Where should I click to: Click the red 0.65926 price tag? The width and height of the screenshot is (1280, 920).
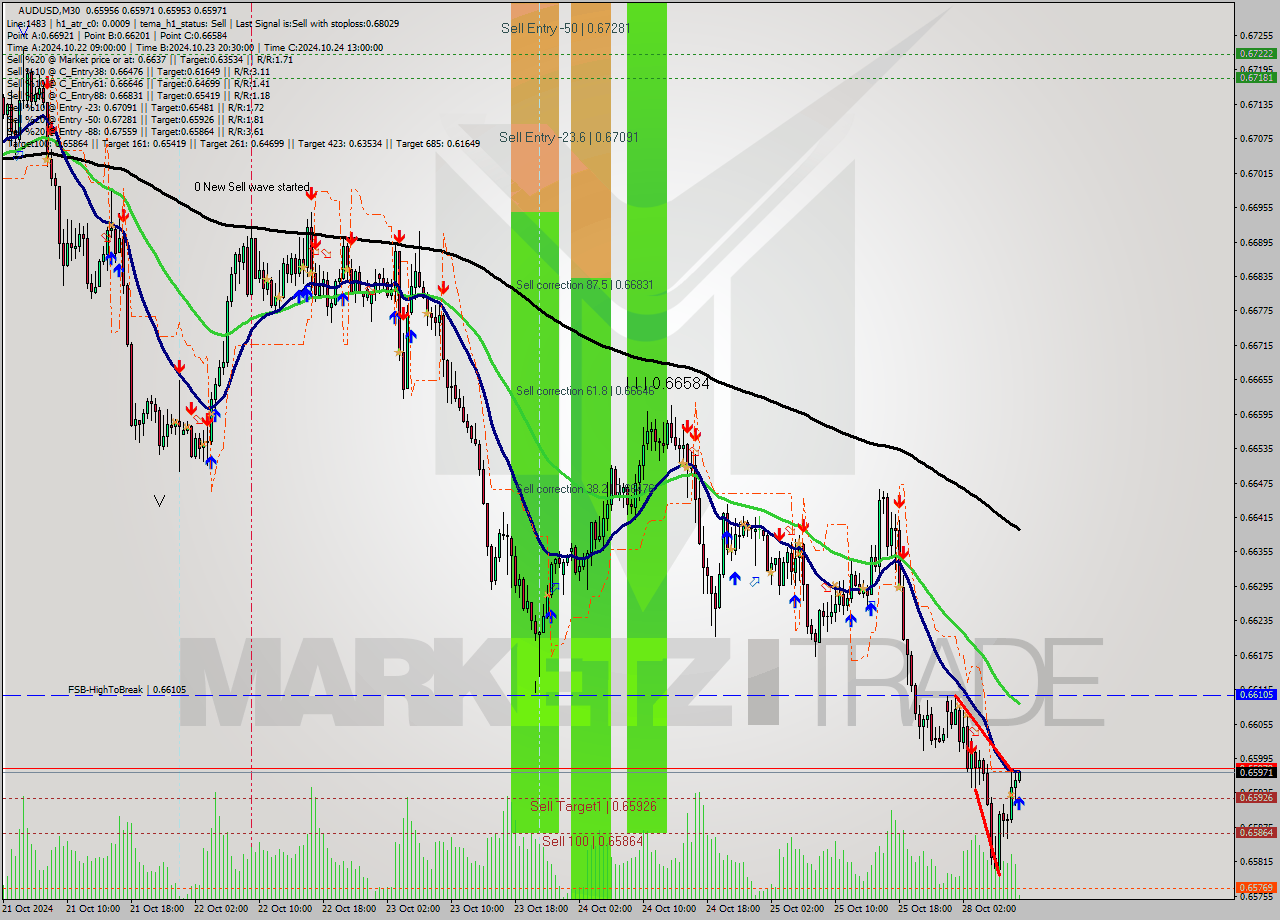click(x=1256, y=797)
